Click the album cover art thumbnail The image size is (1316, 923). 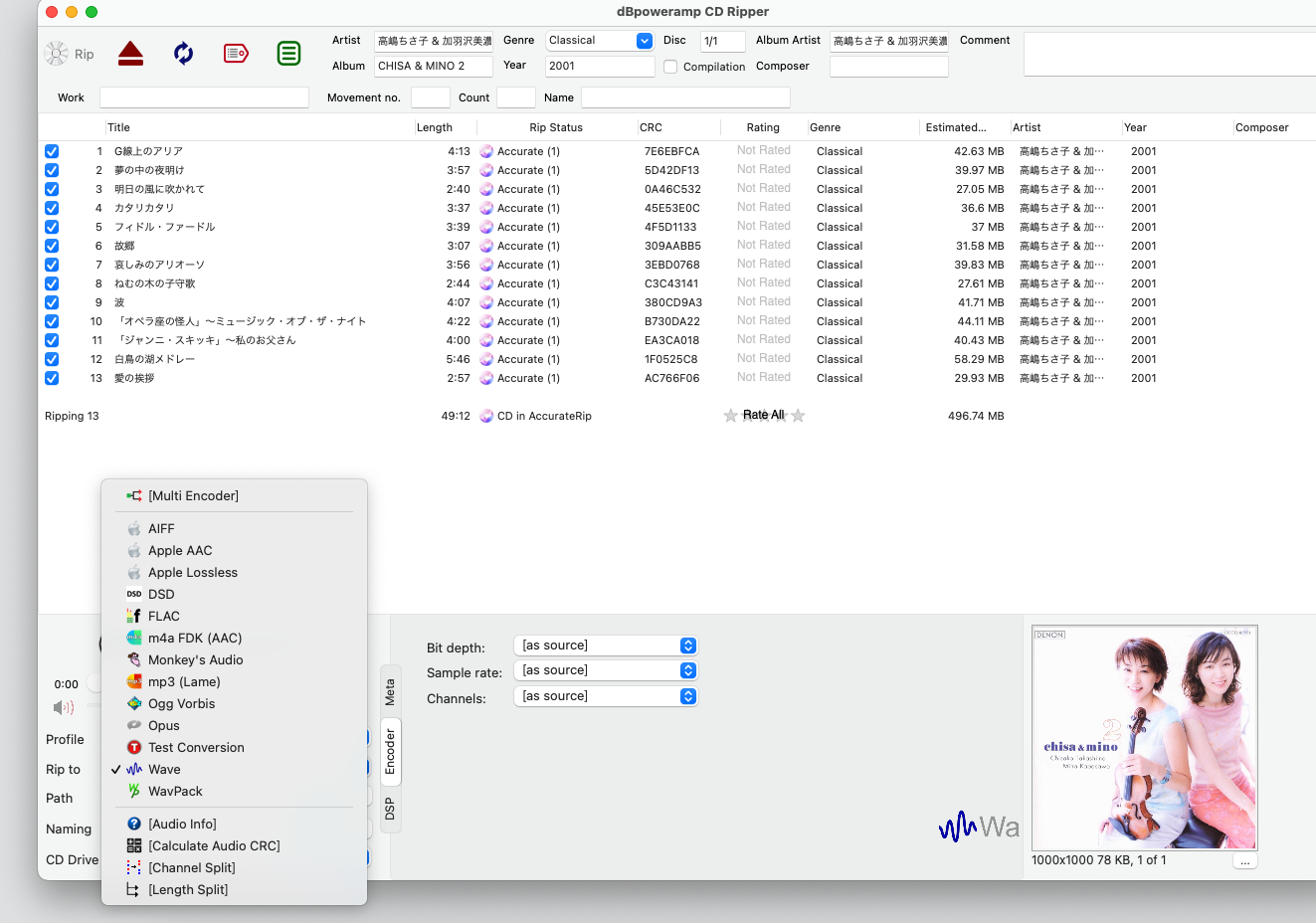click(1145, 737)
